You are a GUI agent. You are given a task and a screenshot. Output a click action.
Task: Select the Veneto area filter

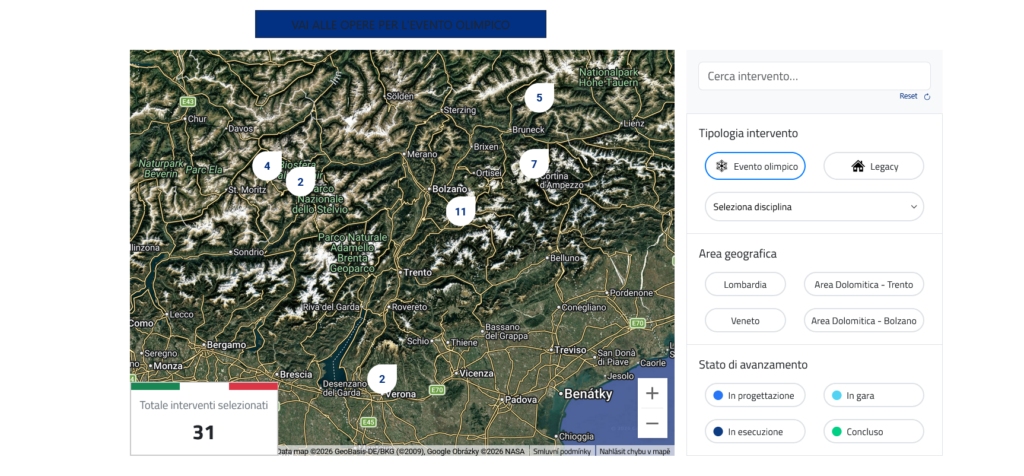[745, 321]
